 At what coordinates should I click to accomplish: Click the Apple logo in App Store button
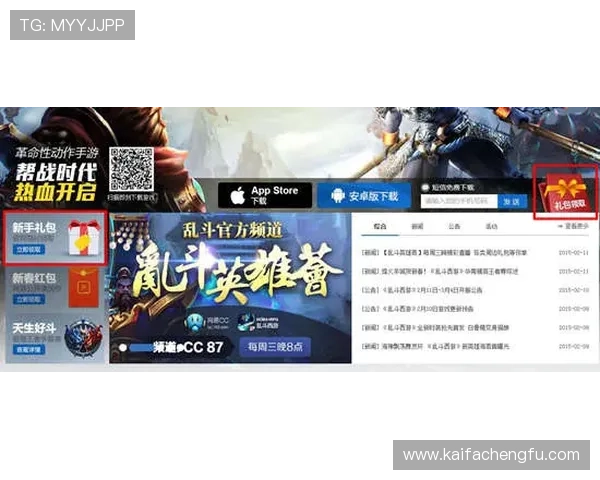pyautogui.click(x=238, y=196)
